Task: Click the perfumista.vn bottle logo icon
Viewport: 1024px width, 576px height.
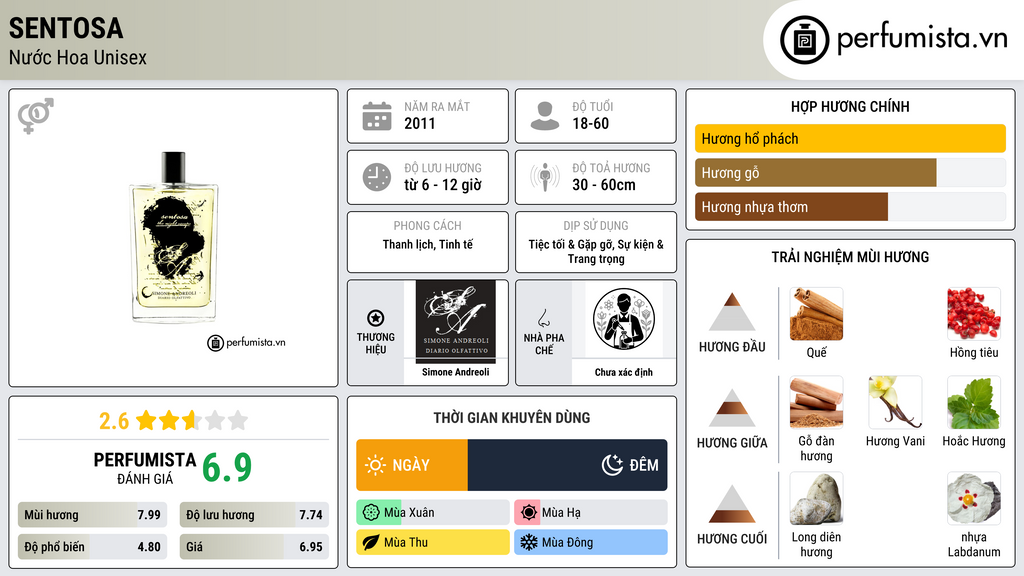Action: (804, 40)
